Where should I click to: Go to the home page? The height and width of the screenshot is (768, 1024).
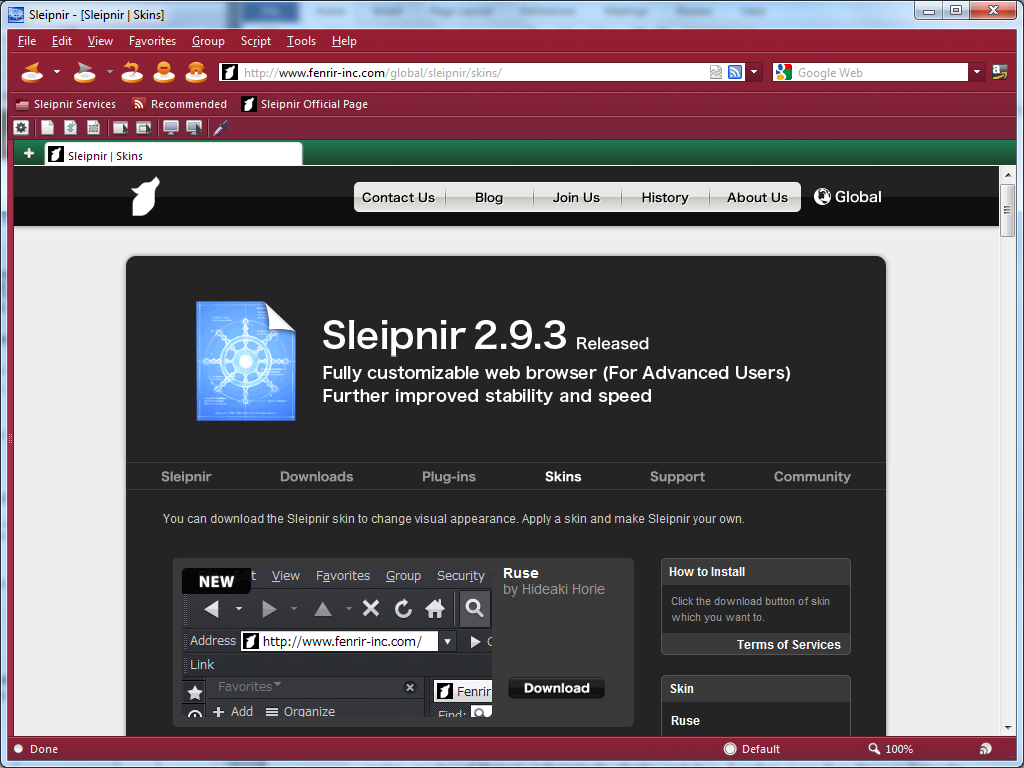click(196, 72)
